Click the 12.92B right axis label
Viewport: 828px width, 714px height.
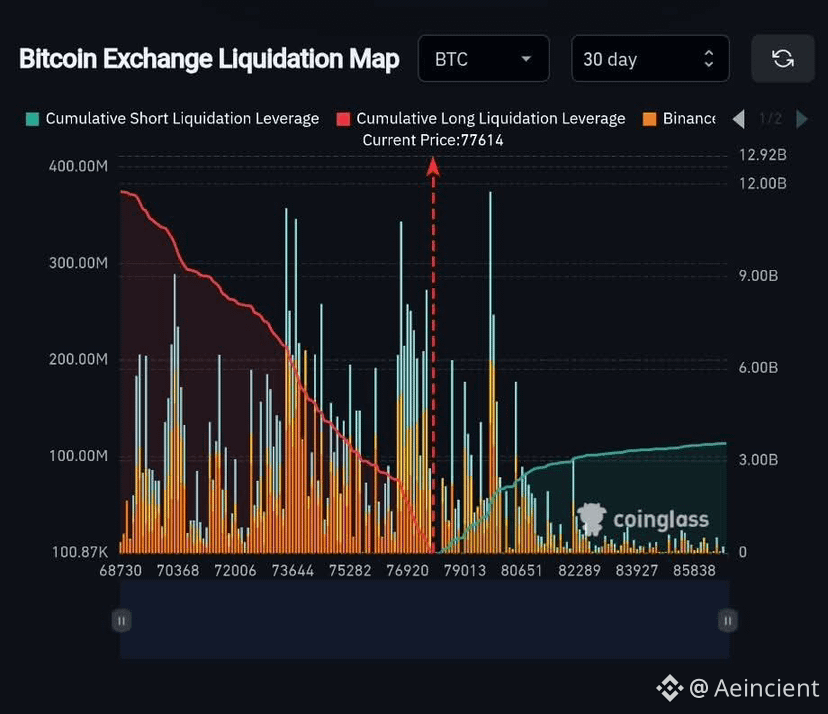pos(763,155)
